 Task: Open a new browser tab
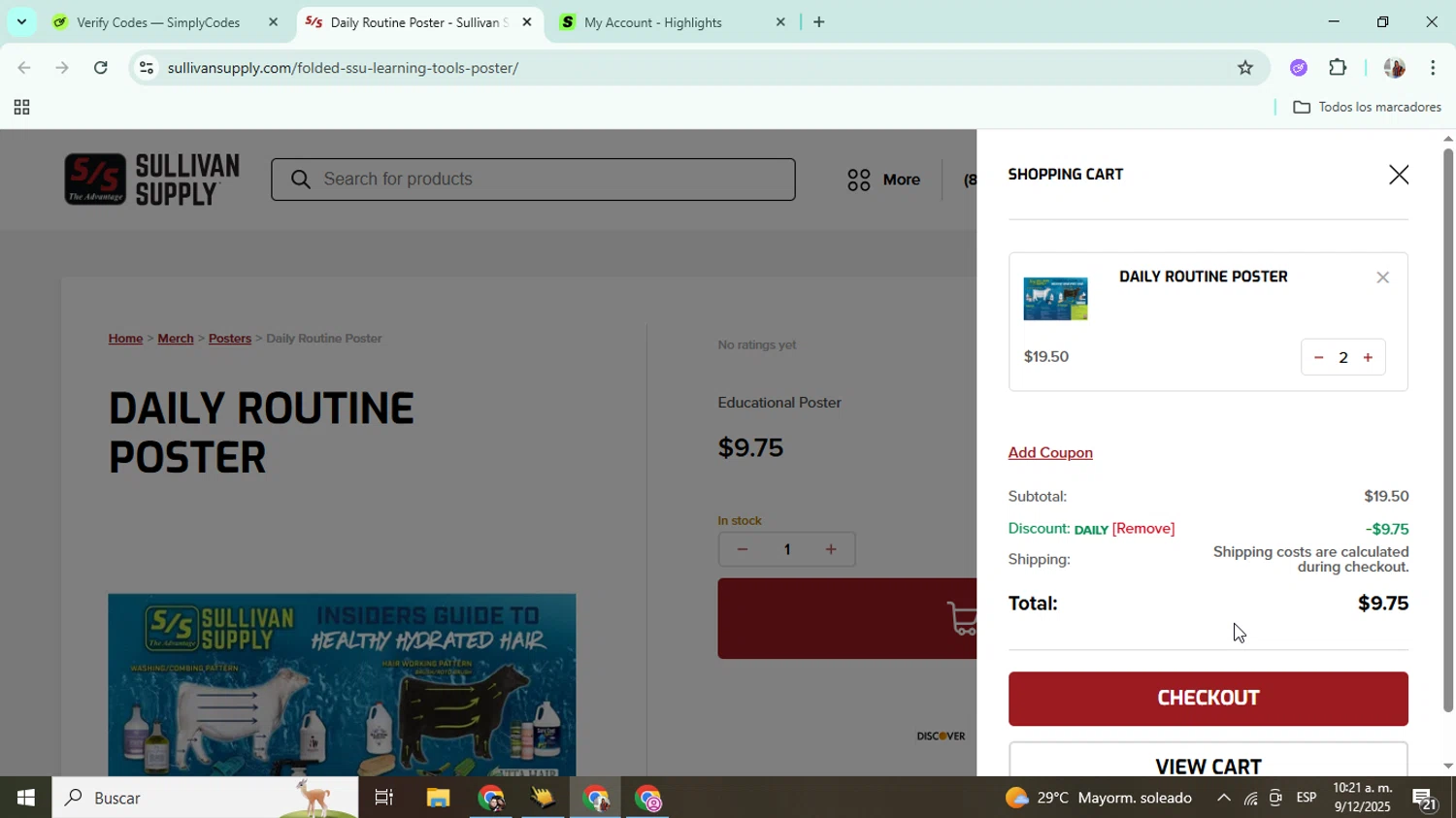click(x=819, y=22)
